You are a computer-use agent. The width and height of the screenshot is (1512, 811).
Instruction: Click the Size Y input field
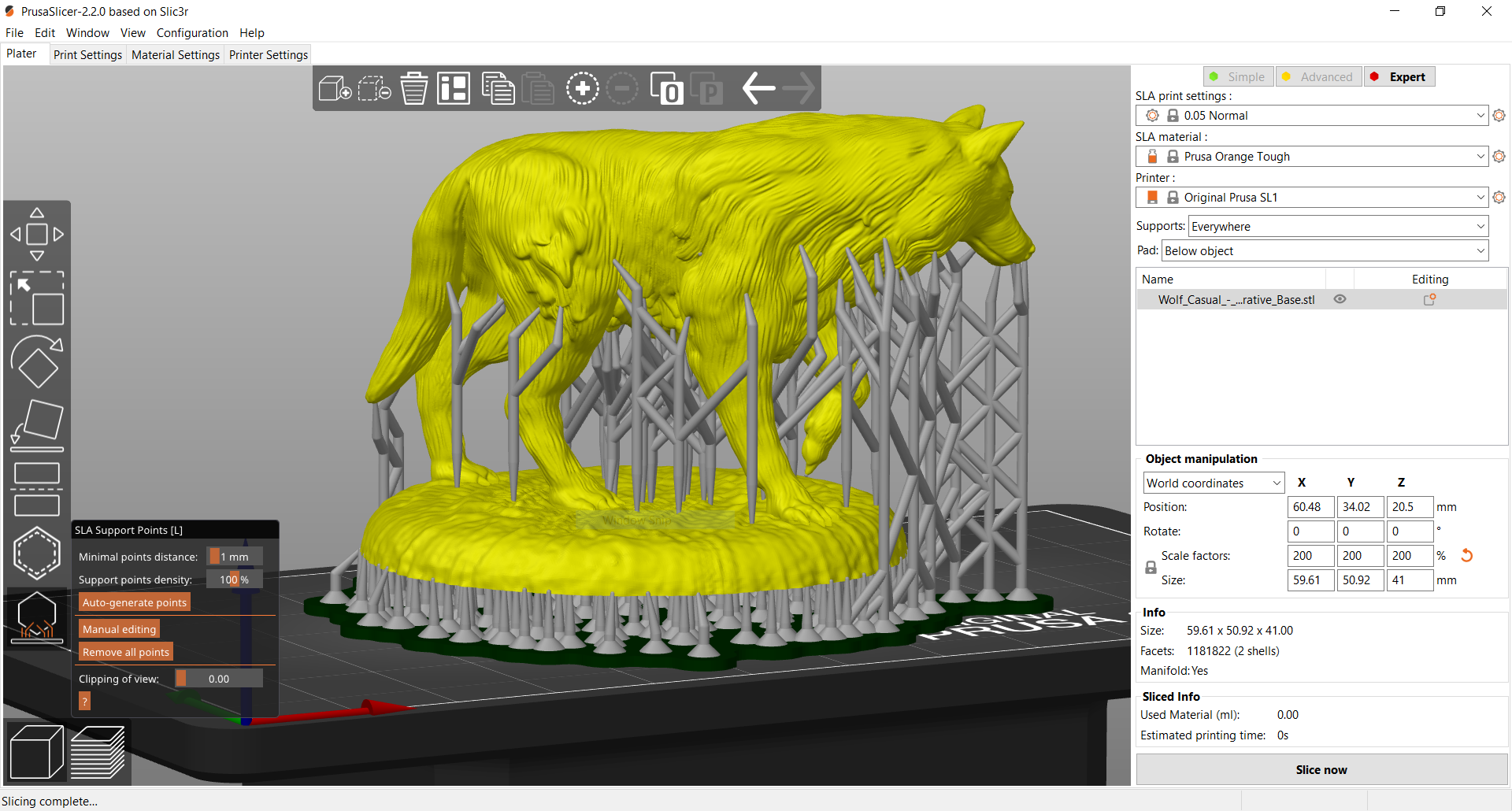click(x=1360, y=580)
